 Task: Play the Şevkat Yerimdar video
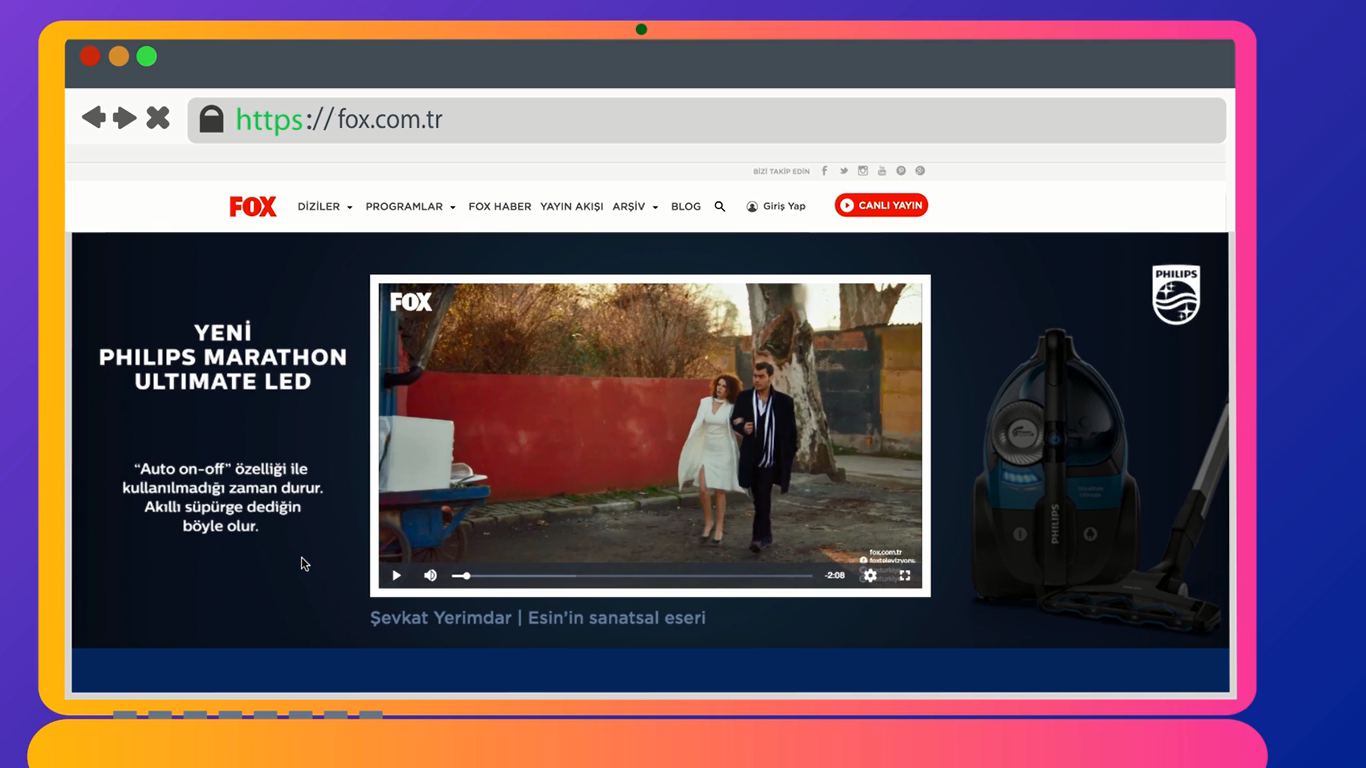click(x=397, y=576)
